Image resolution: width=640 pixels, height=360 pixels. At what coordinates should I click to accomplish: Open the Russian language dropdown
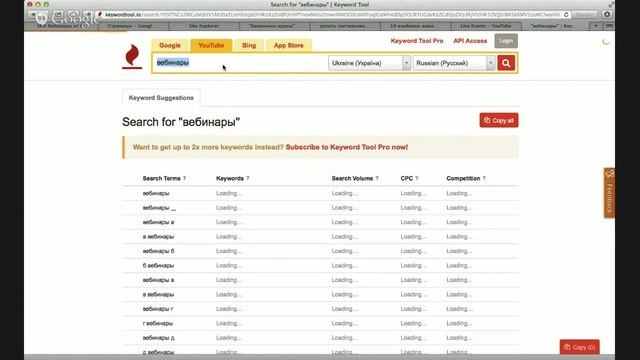pyautogui.click(x=453, y=63)
